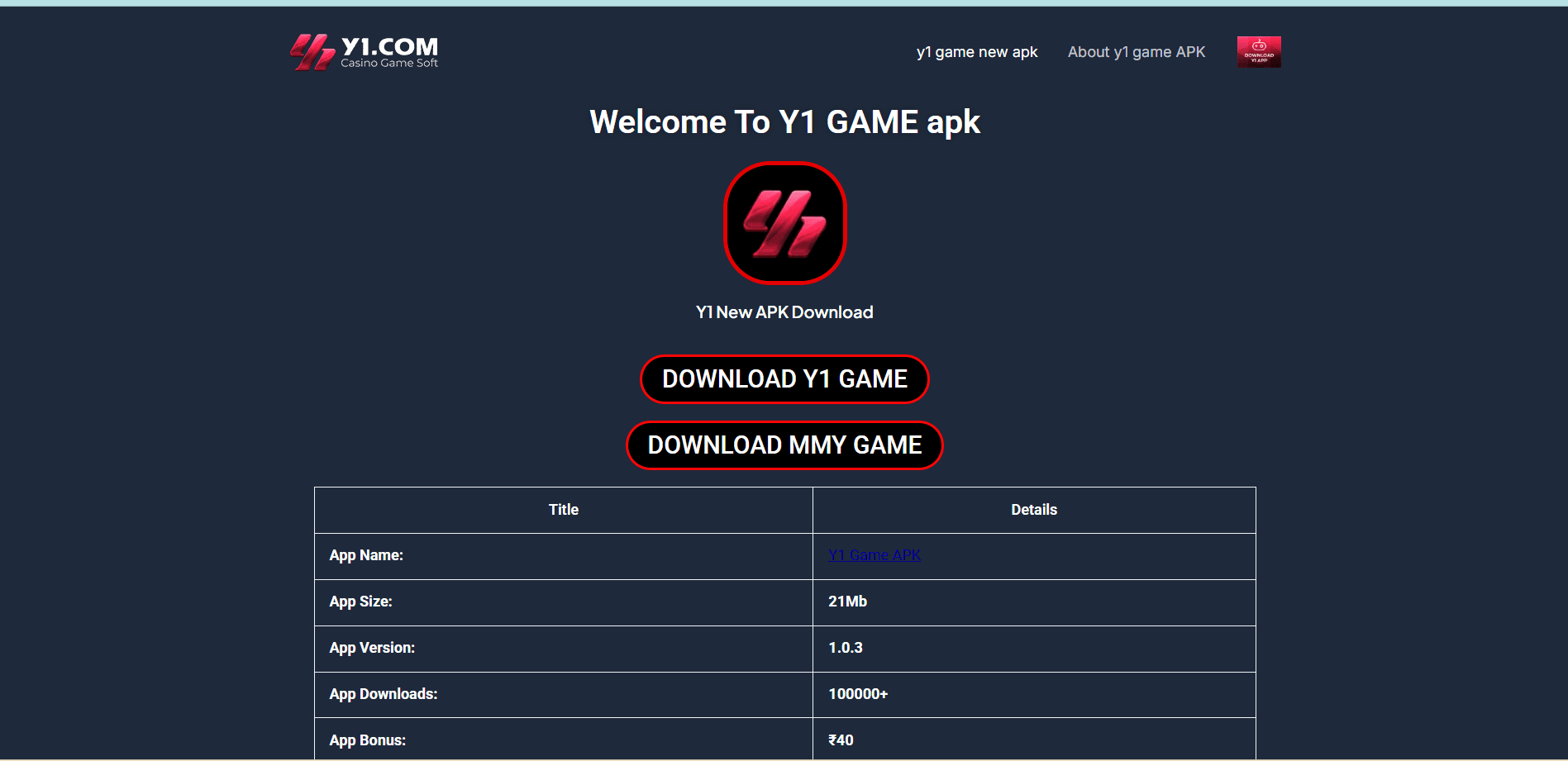Click the DOWNLOAD MMY GAME button
The height and width of the screenshot is (761, 1568).
(x=784, y=445)
